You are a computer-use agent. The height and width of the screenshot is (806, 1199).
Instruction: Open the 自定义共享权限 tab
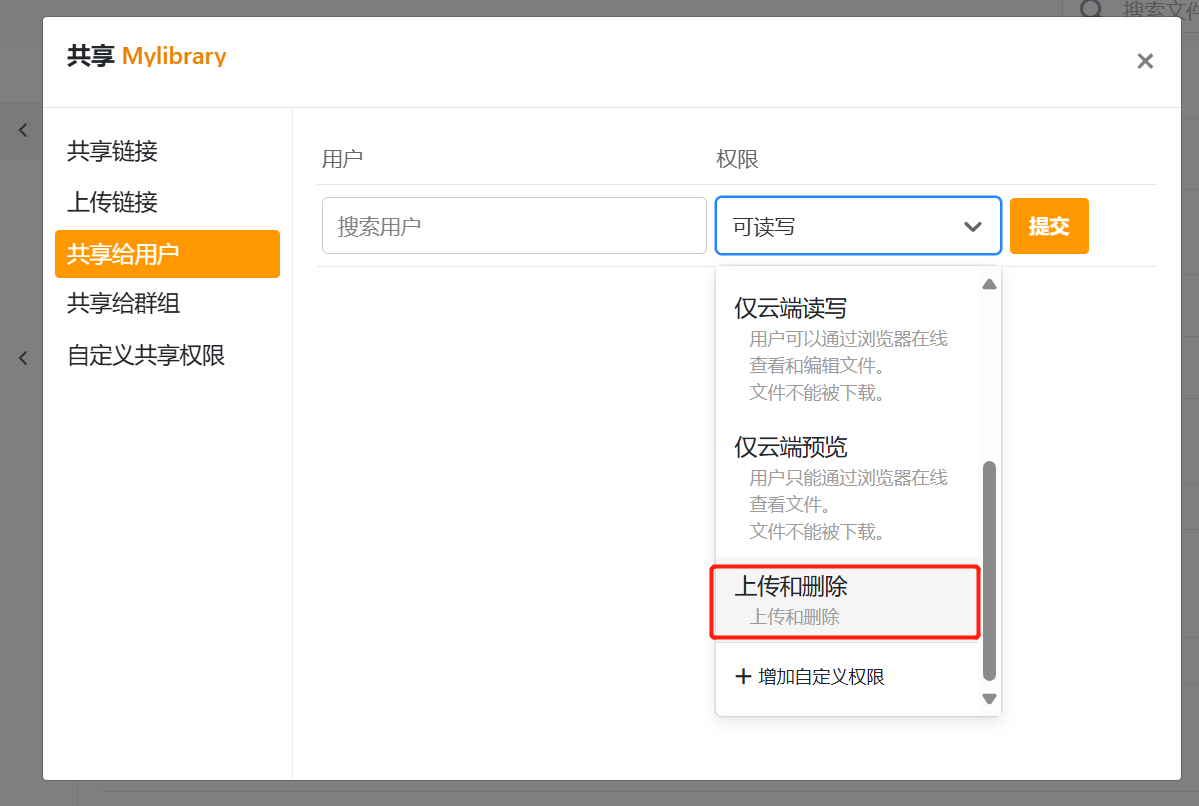(x=146, y=355)
